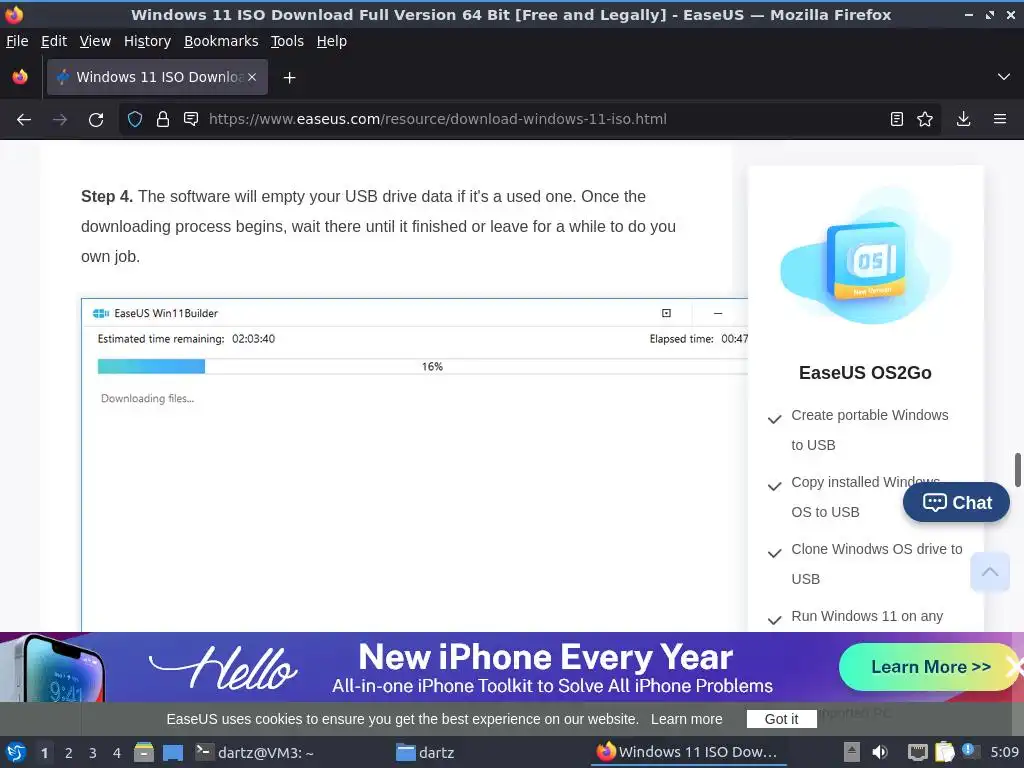The width and height of the screenshot is (1024, 768).
Task: Open the Bookmarks menu
Action: 221,41
